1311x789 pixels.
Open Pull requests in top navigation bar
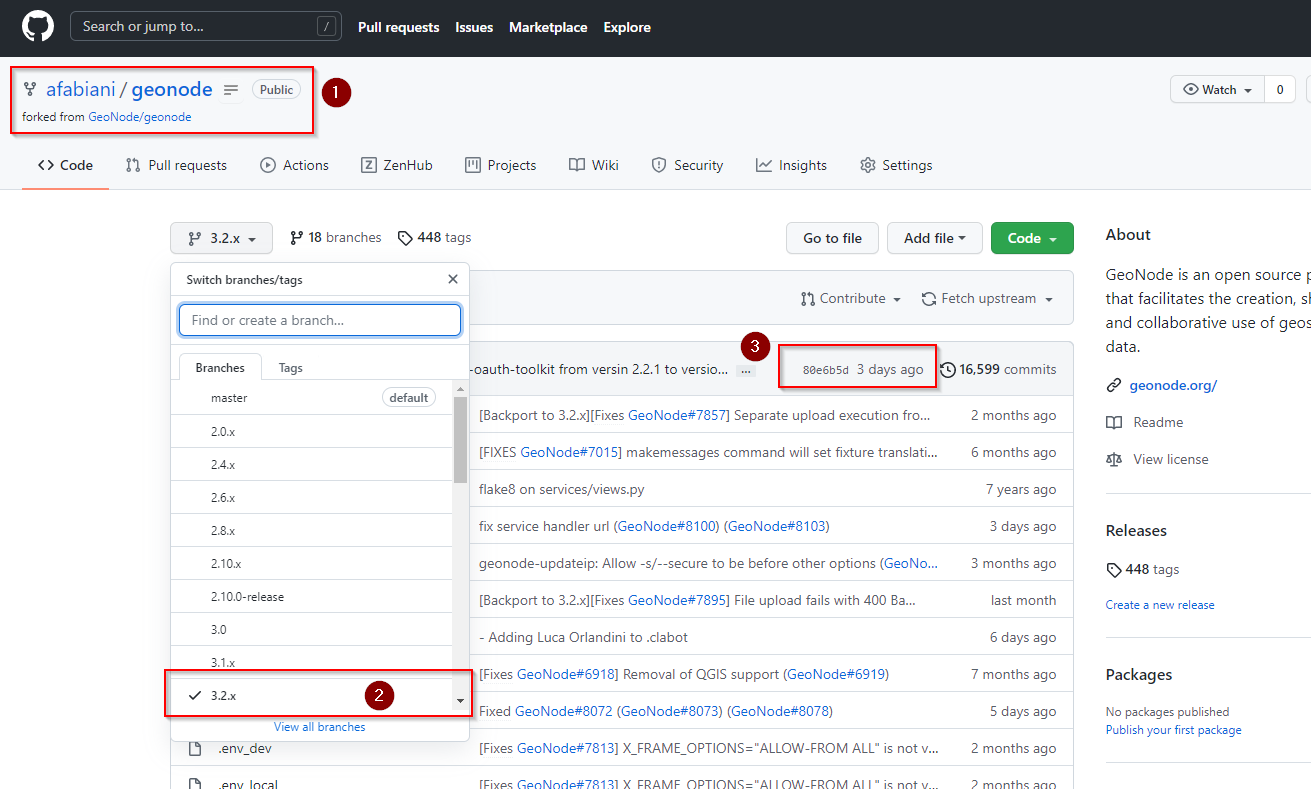pos(398,27)
